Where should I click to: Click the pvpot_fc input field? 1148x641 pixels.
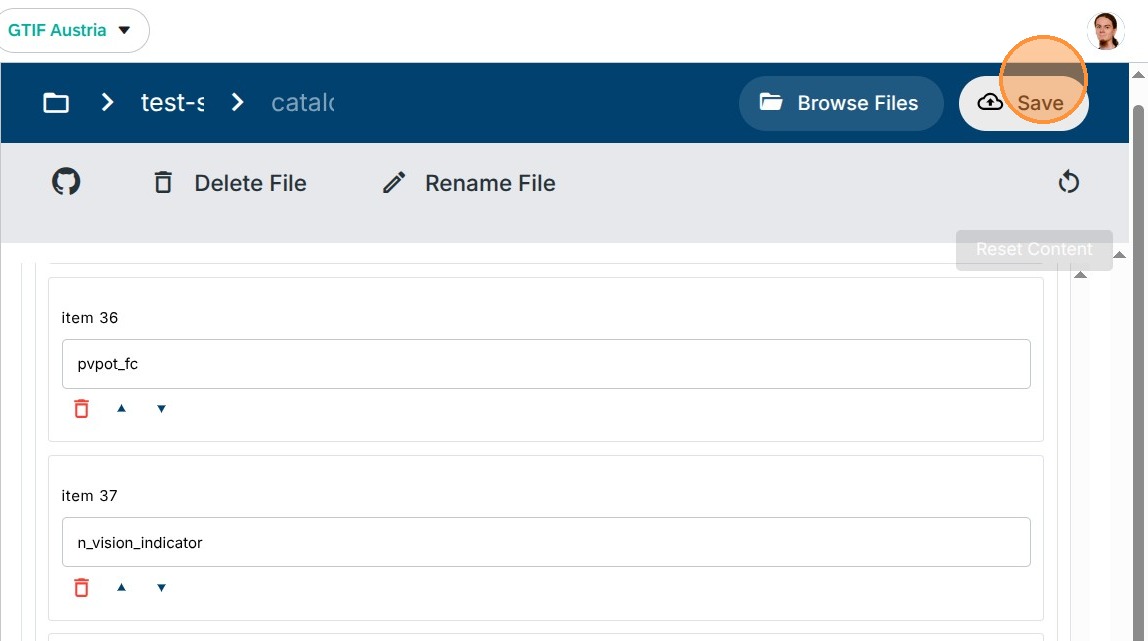(x=546, y=364)
